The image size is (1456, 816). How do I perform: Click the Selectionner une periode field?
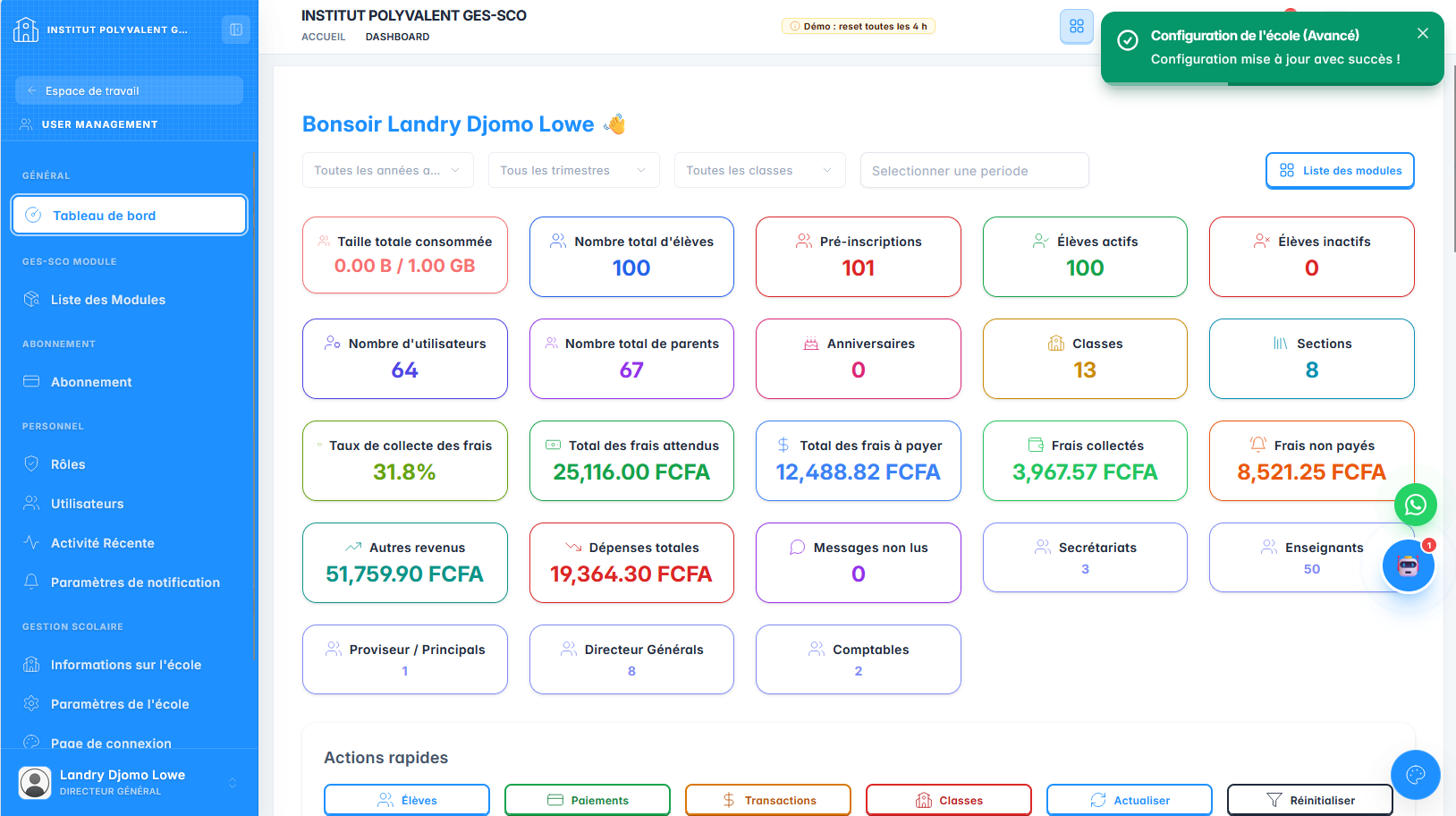click(974, 170)
